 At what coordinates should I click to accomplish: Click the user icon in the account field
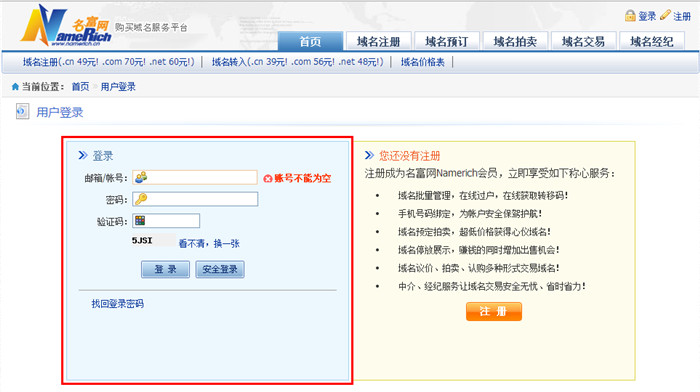[141, 177]
